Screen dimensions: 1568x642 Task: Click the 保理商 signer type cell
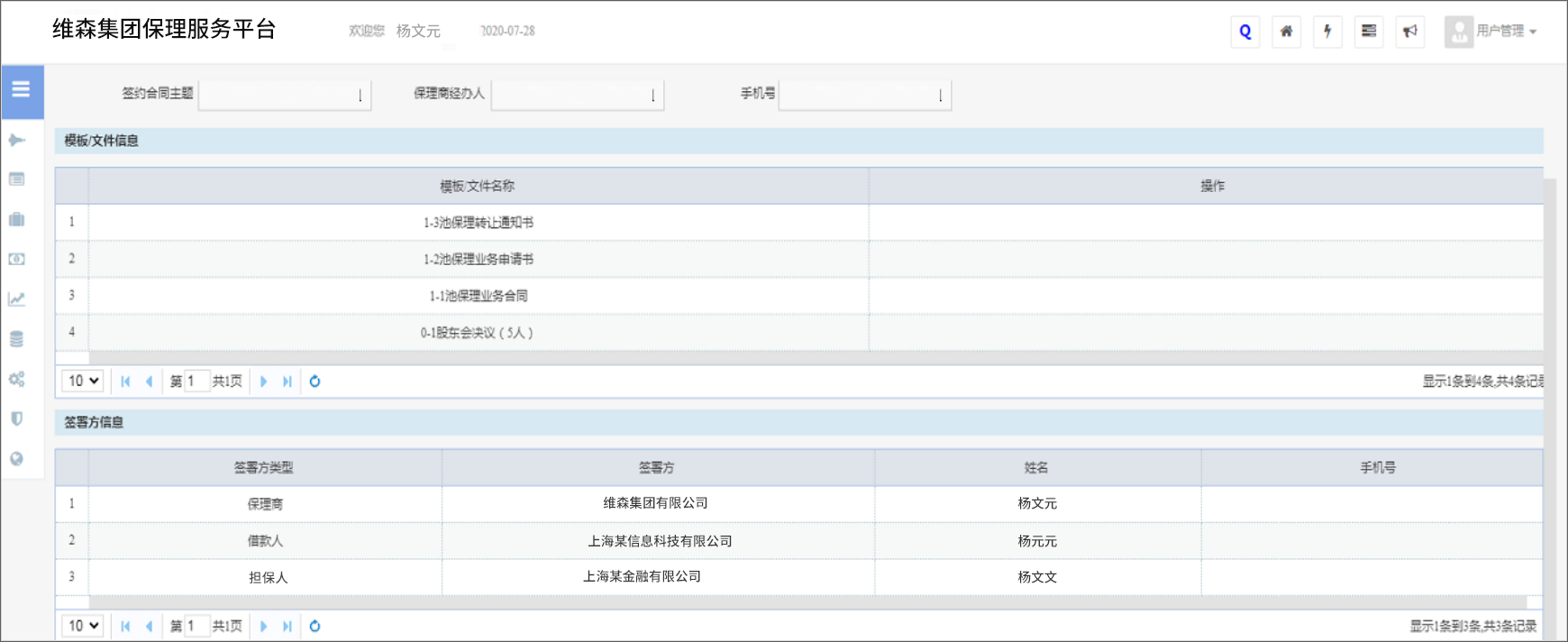point(265,504)
